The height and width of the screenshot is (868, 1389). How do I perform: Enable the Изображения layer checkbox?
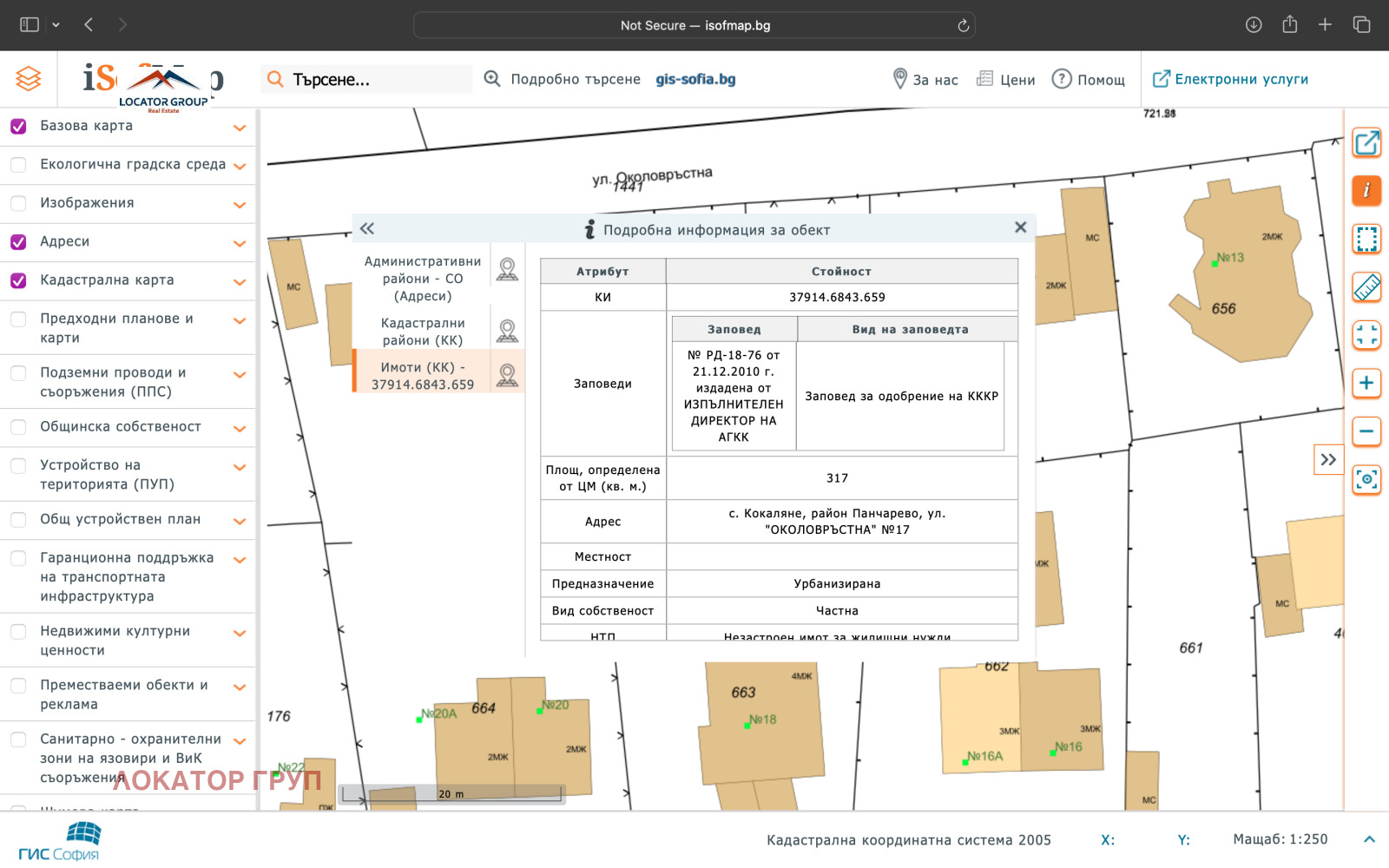(x=18, y=204)
